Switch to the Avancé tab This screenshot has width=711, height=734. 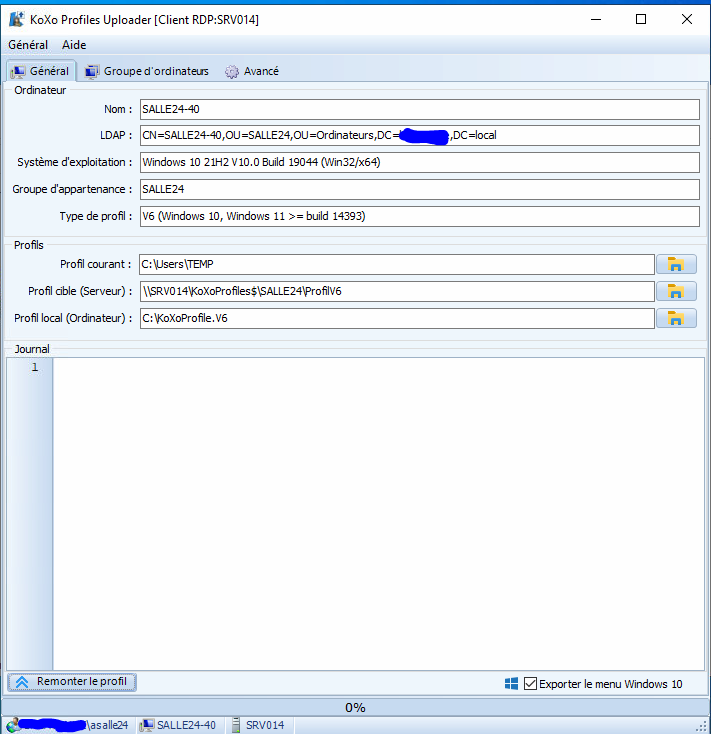click(252, 71)
